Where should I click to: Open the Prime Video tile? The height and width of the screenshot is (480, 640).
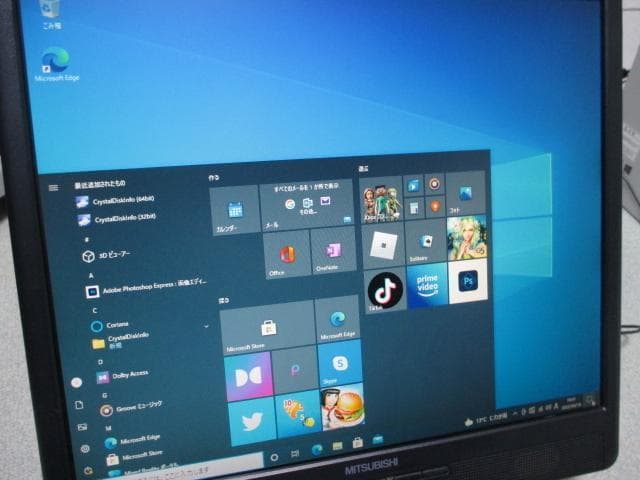427,285
